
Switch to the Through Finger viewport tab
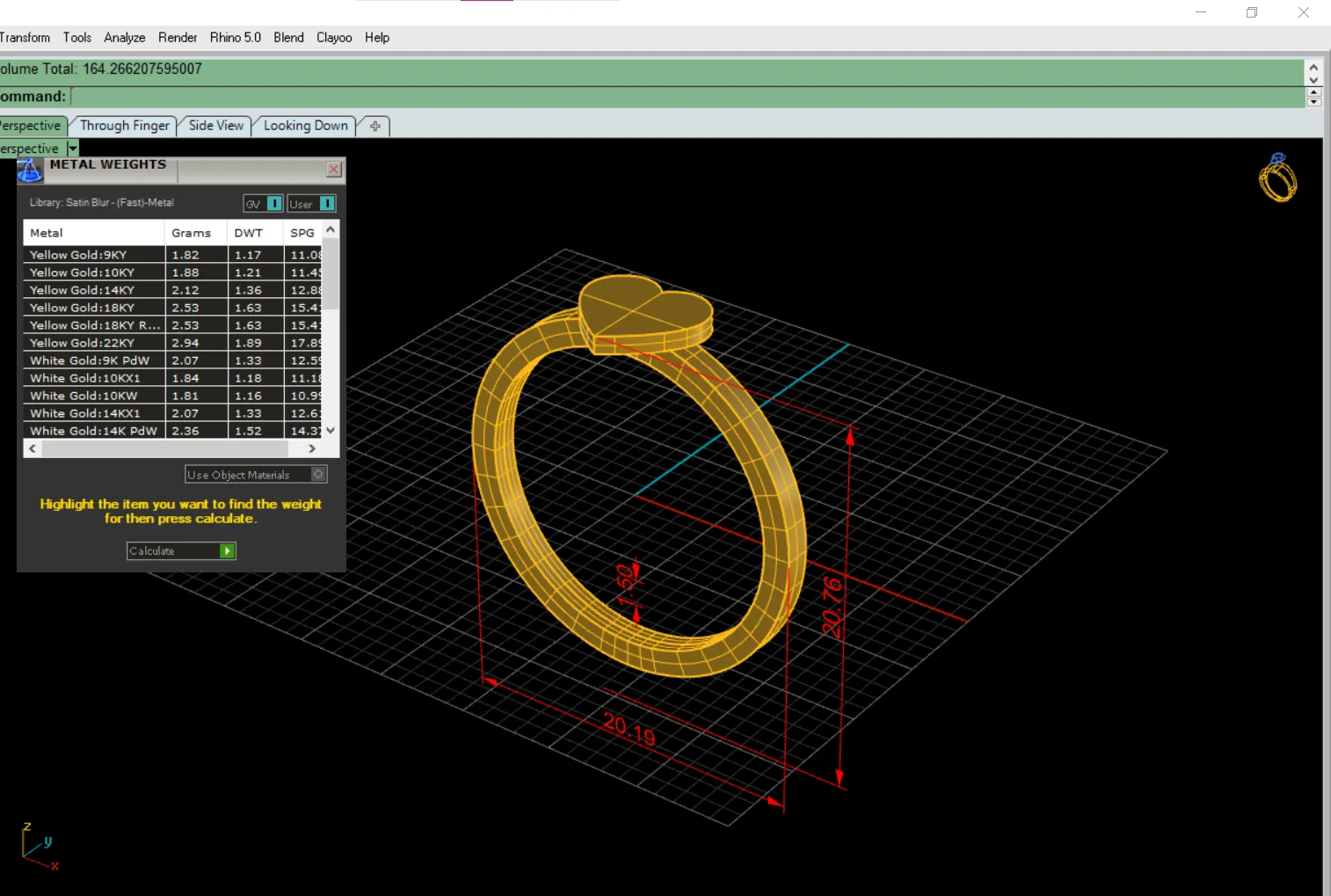125,126
